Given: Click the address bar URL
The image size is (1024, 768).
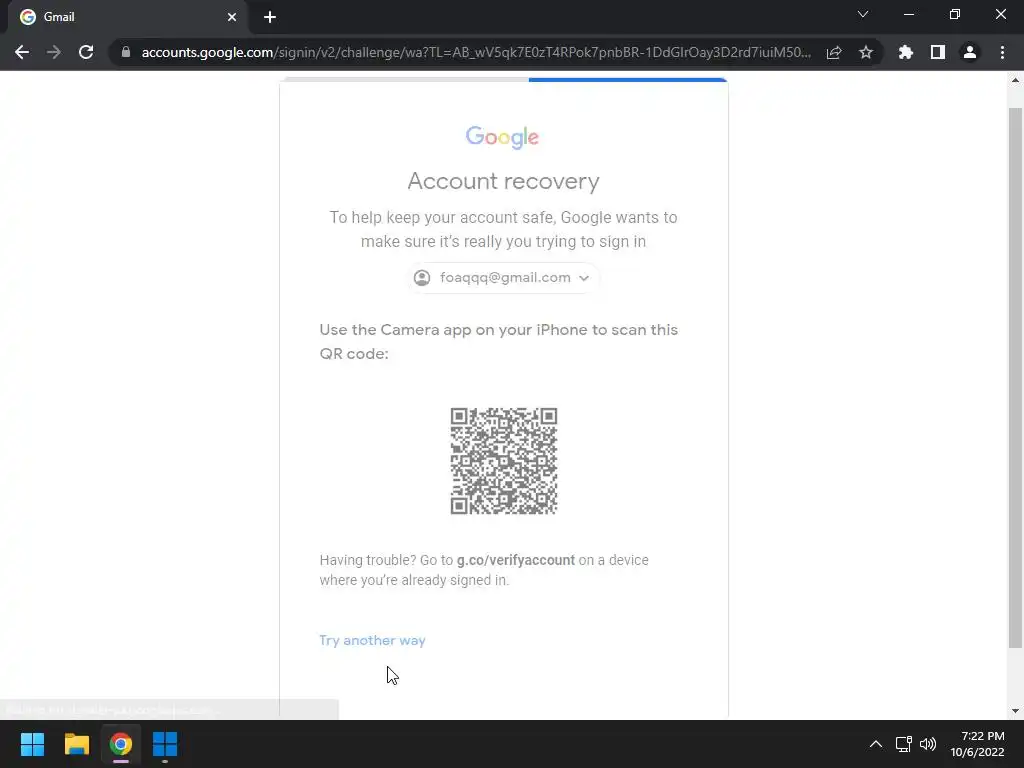Looking at the screenshot, I should click(476, 52).
